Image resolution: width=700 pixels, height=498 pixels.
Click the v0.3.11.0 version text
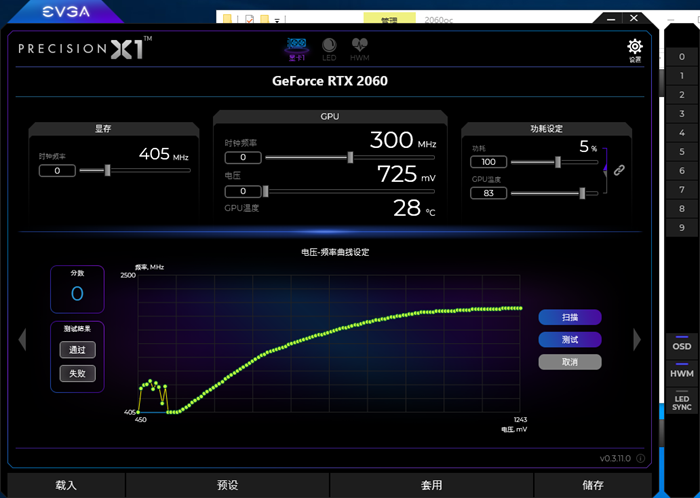point(615,458)
